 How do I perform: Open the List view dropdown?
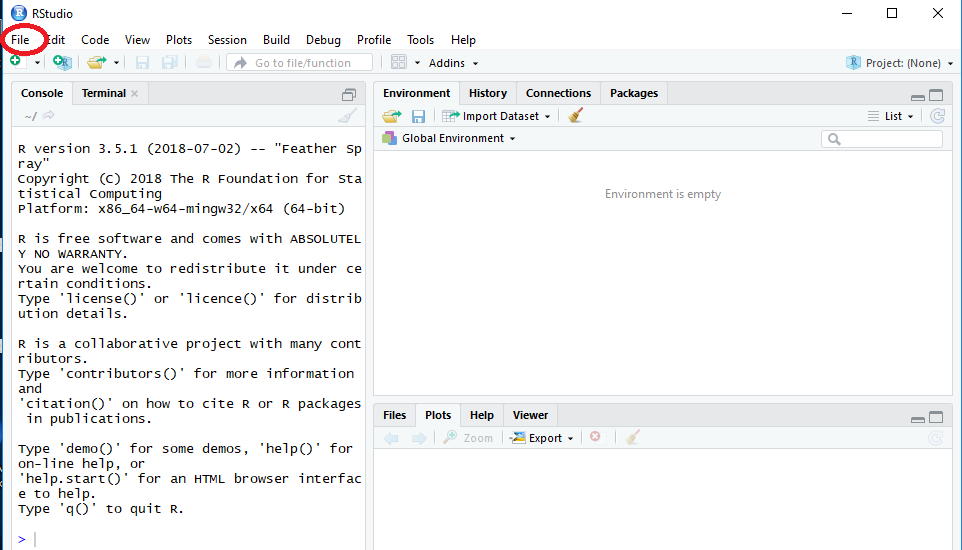tap(891, 116)
